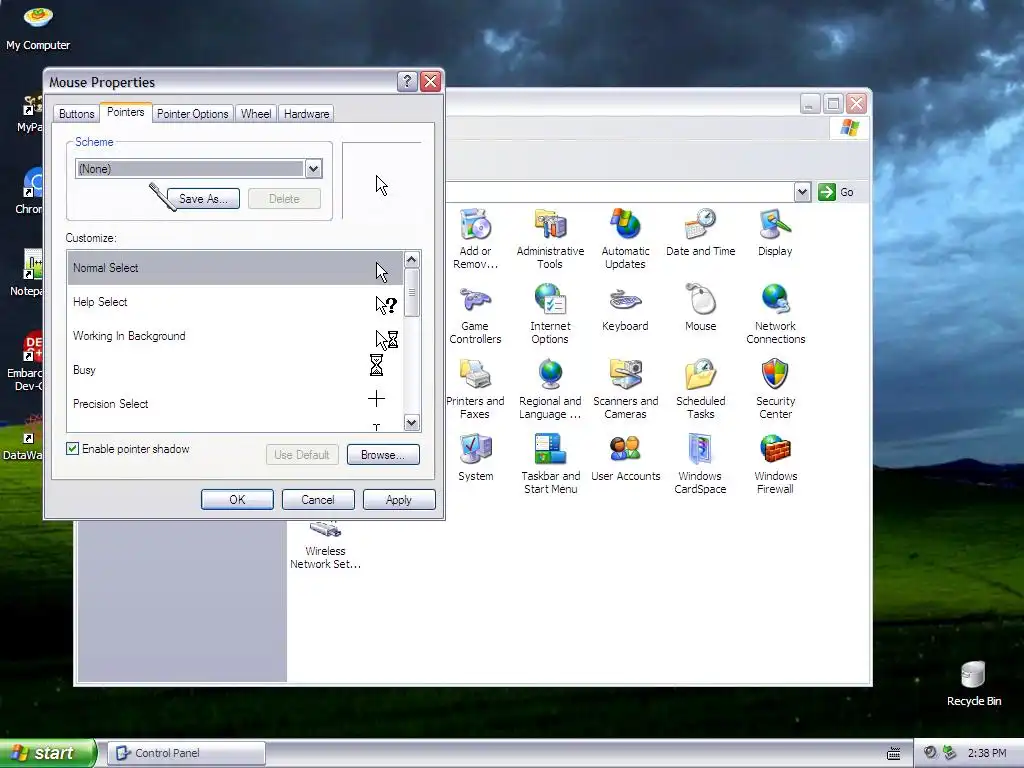This screenshot has height=768, width=1024.
Task: Confirm with the OK button
Action: coord(237,500)
